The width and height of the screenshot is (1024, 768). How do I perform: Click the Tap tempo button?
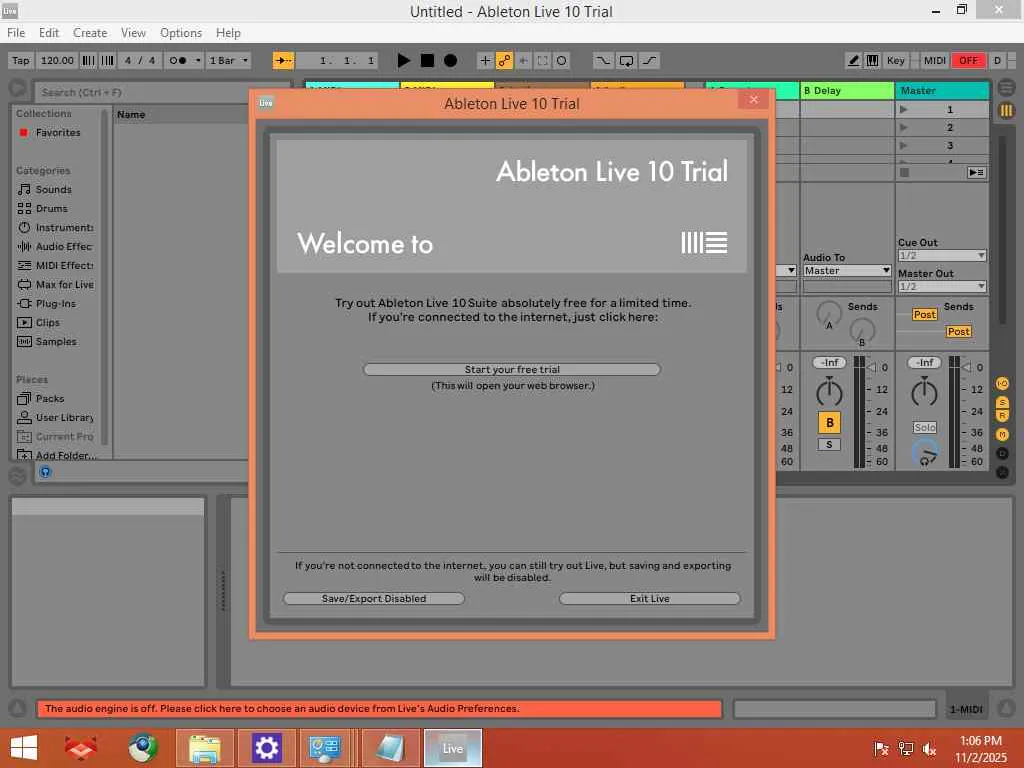[x=21, y=61]
